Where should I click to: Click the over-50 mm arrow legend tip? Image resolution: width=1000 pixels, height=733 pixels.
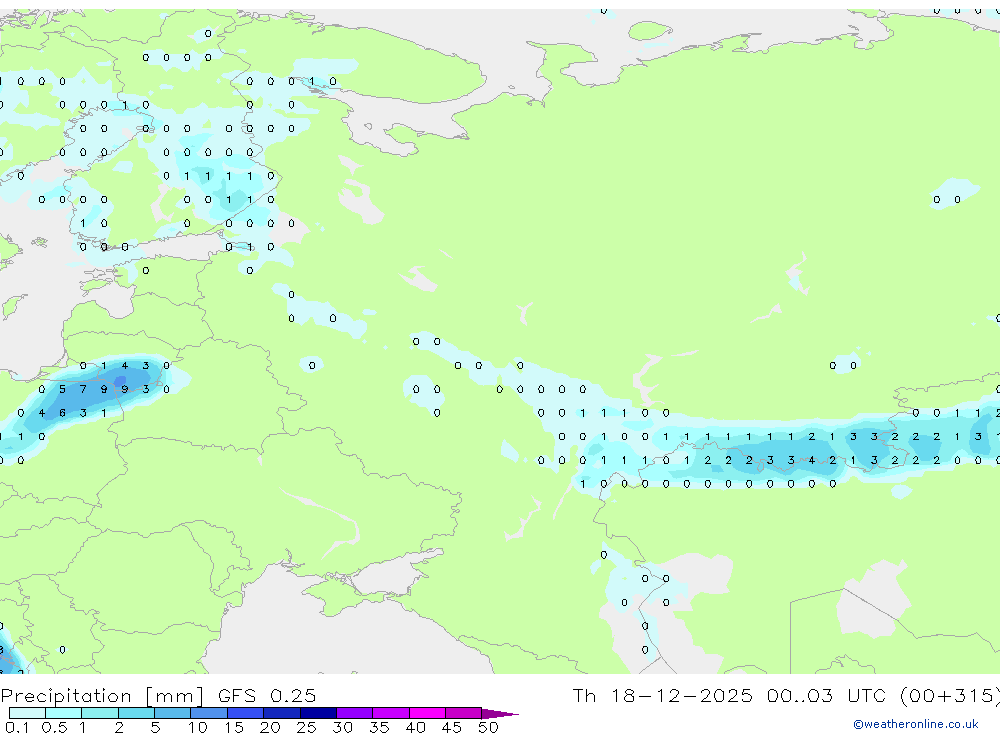coord(500,714)
